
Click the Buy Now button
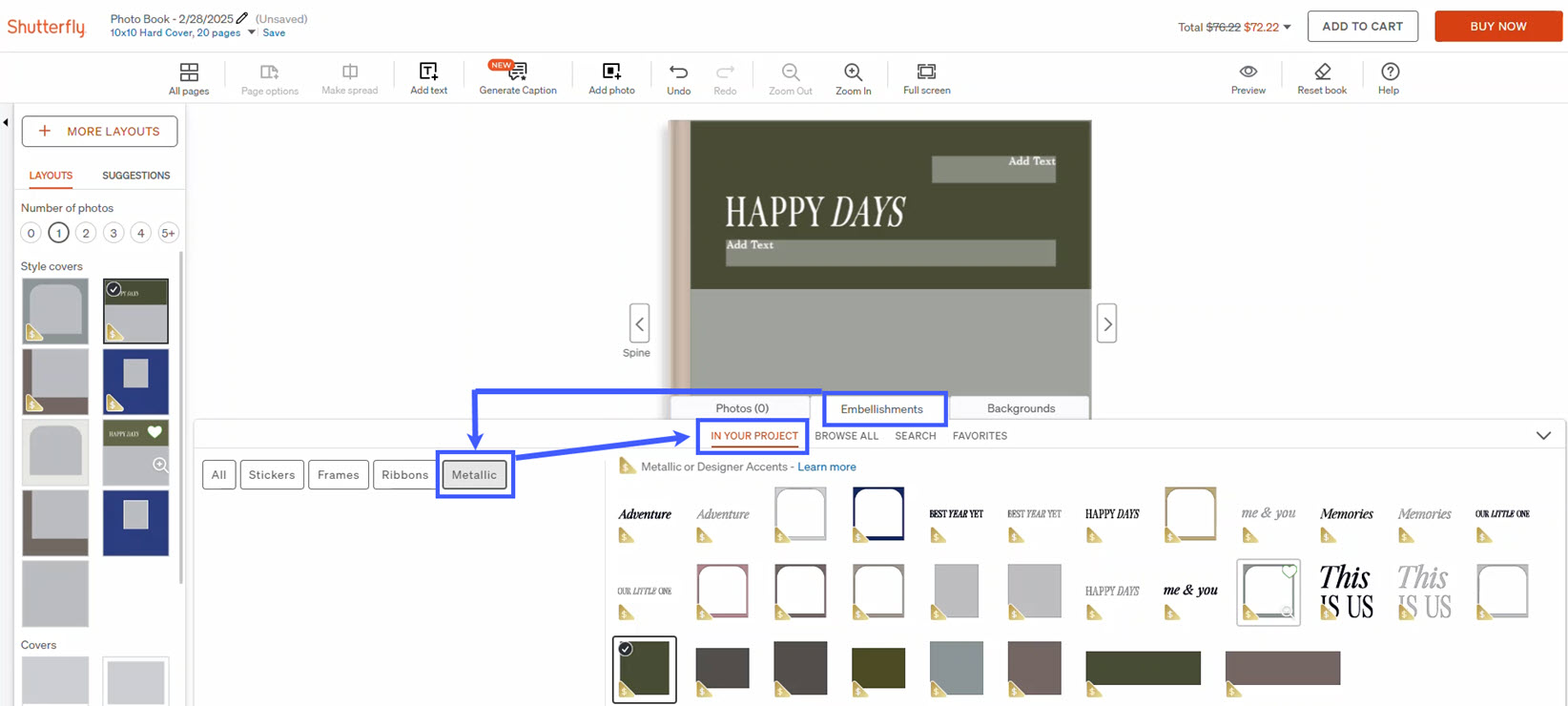tap(1497, 27)
